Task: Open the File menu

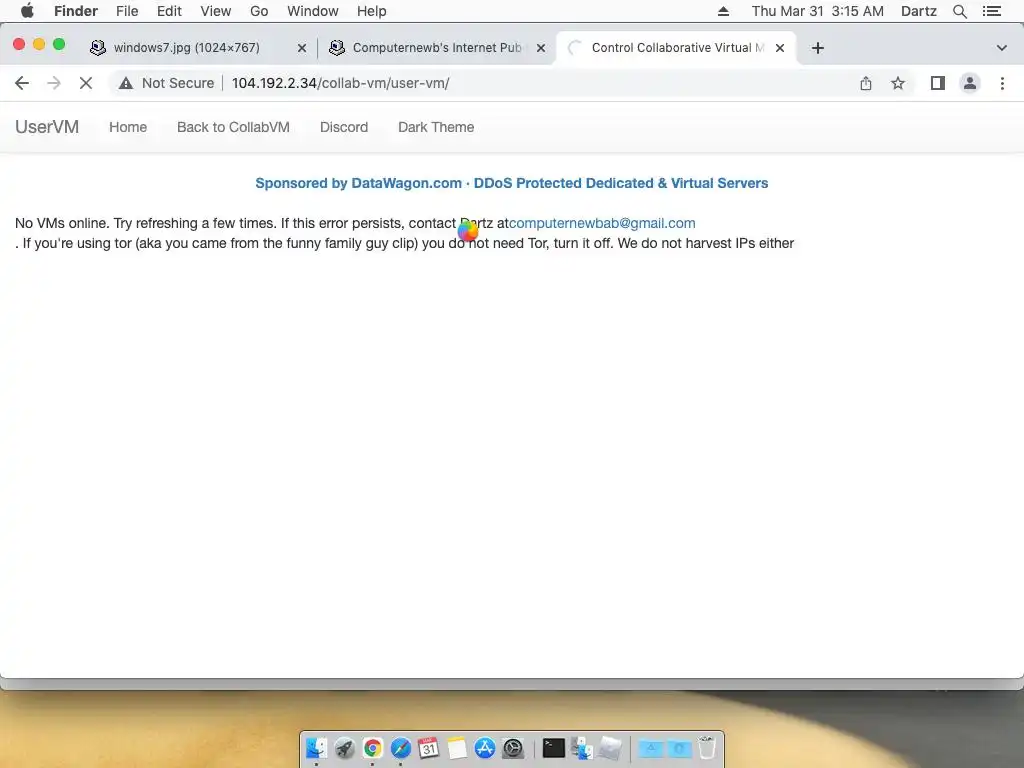Action: (127, 11)
